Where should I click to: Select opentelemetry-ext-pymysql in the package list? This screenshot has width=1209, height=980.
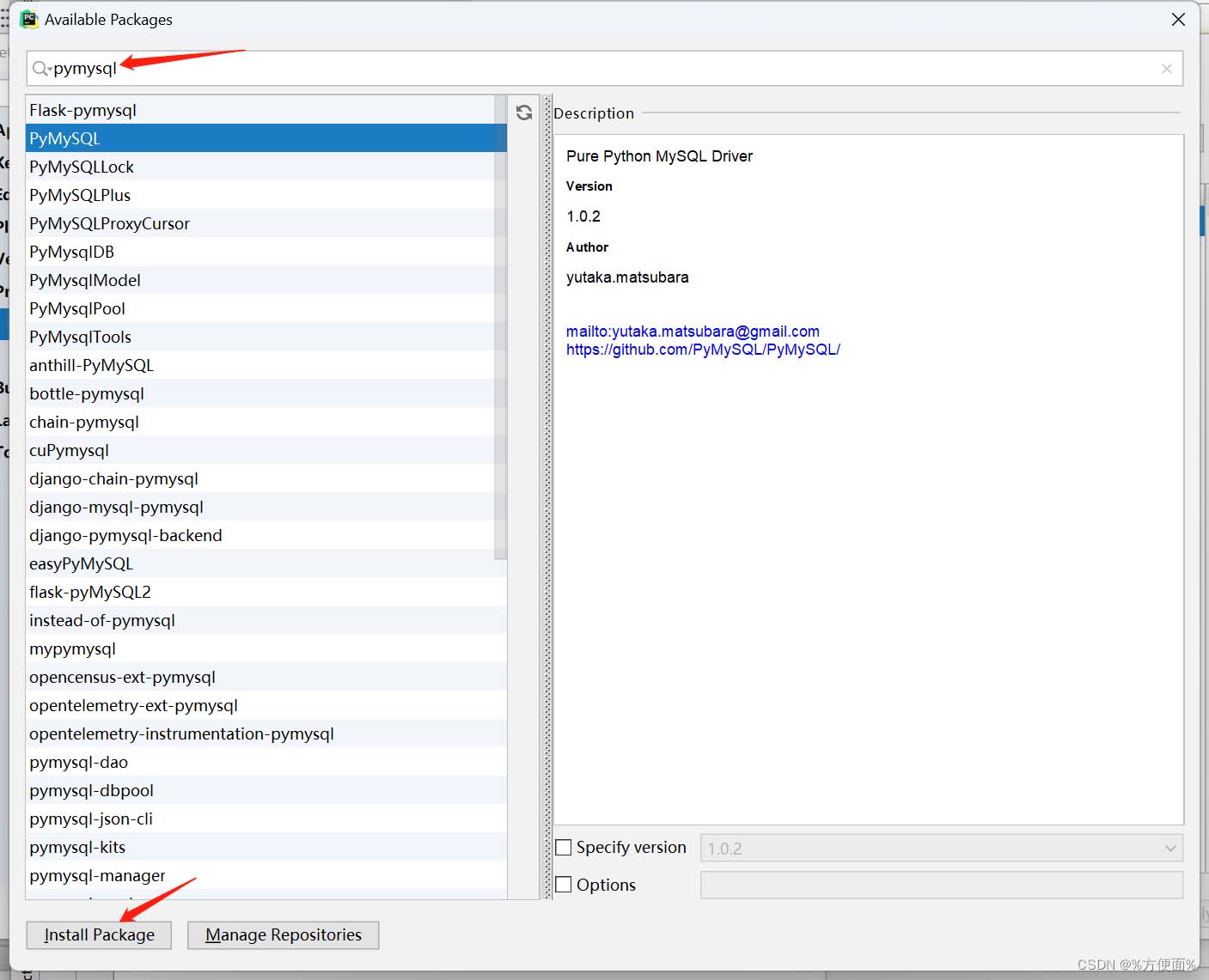[x=266, y=705]
